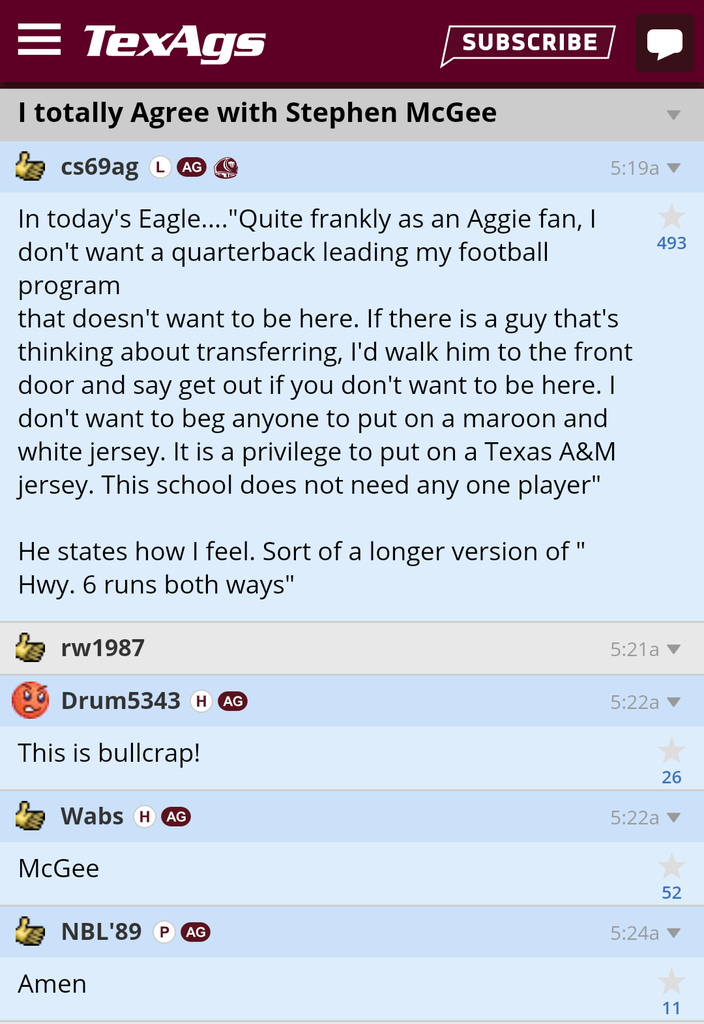Viewport: 704px width, 1024px height.
Task: Click rw1987's thumbs-up avatar icon
Action: pos(30,648)
